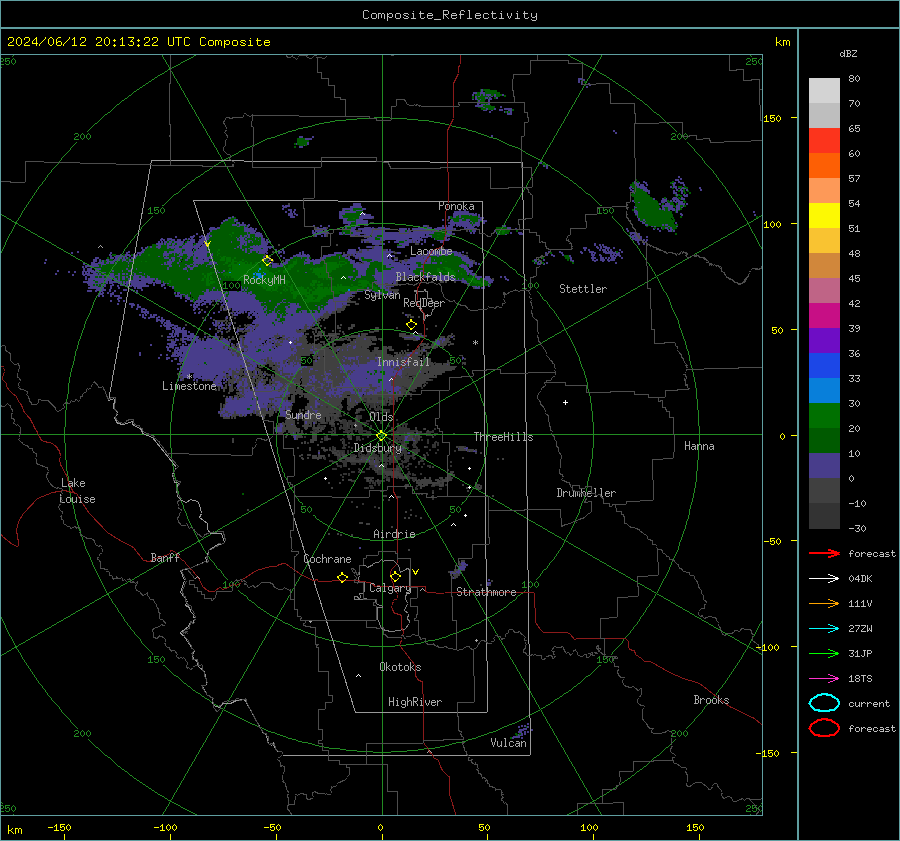
Task: Click the Didsbury city label
Action: pyautogui.click(x=378, y=448)
